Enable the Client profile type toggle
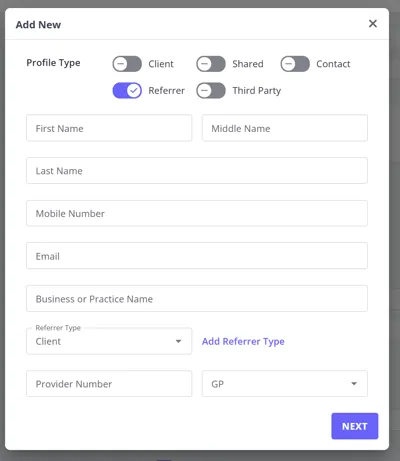This screenshot has width=400, height=461. click(x=127, y=64)
